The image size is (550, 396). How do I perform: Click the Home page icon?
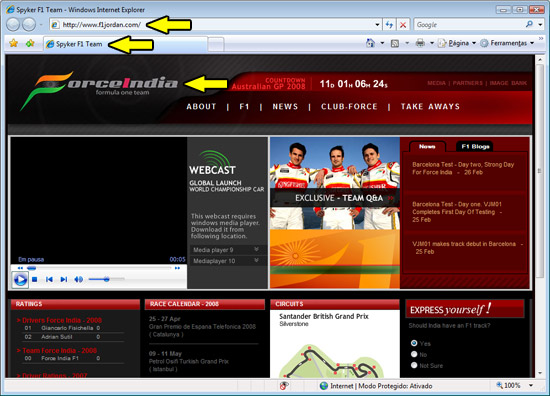coord(370,43)
